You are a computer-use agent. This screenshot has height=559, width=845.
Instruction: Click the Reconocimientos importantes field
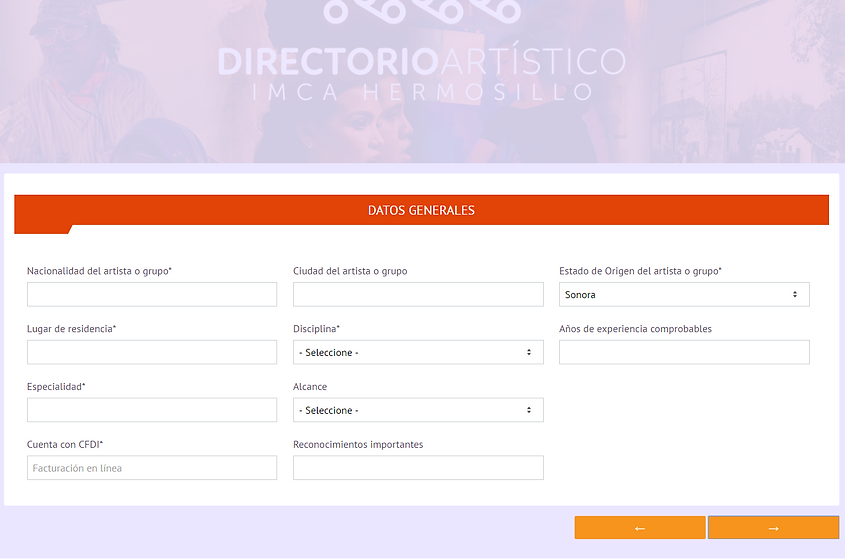point(418,468)
